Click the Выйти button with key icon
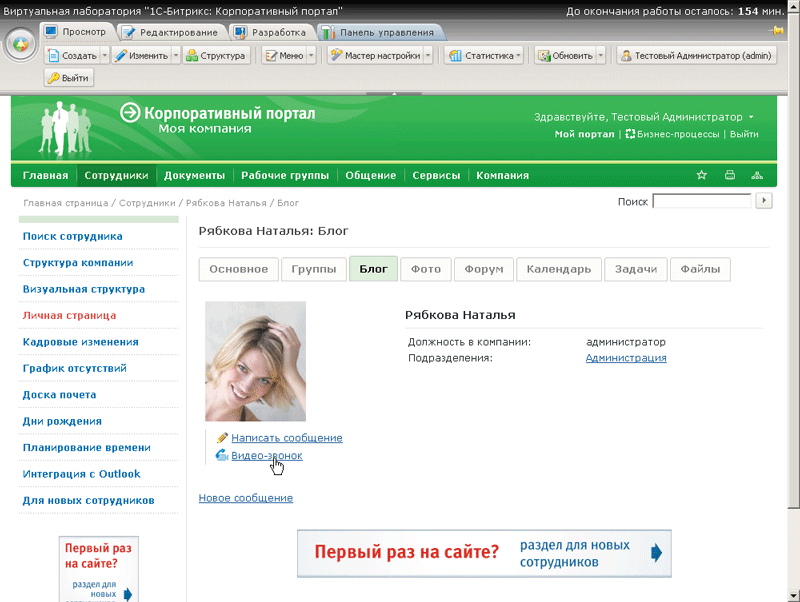Screen dimensions: 800x602 (x=69, y=78)
